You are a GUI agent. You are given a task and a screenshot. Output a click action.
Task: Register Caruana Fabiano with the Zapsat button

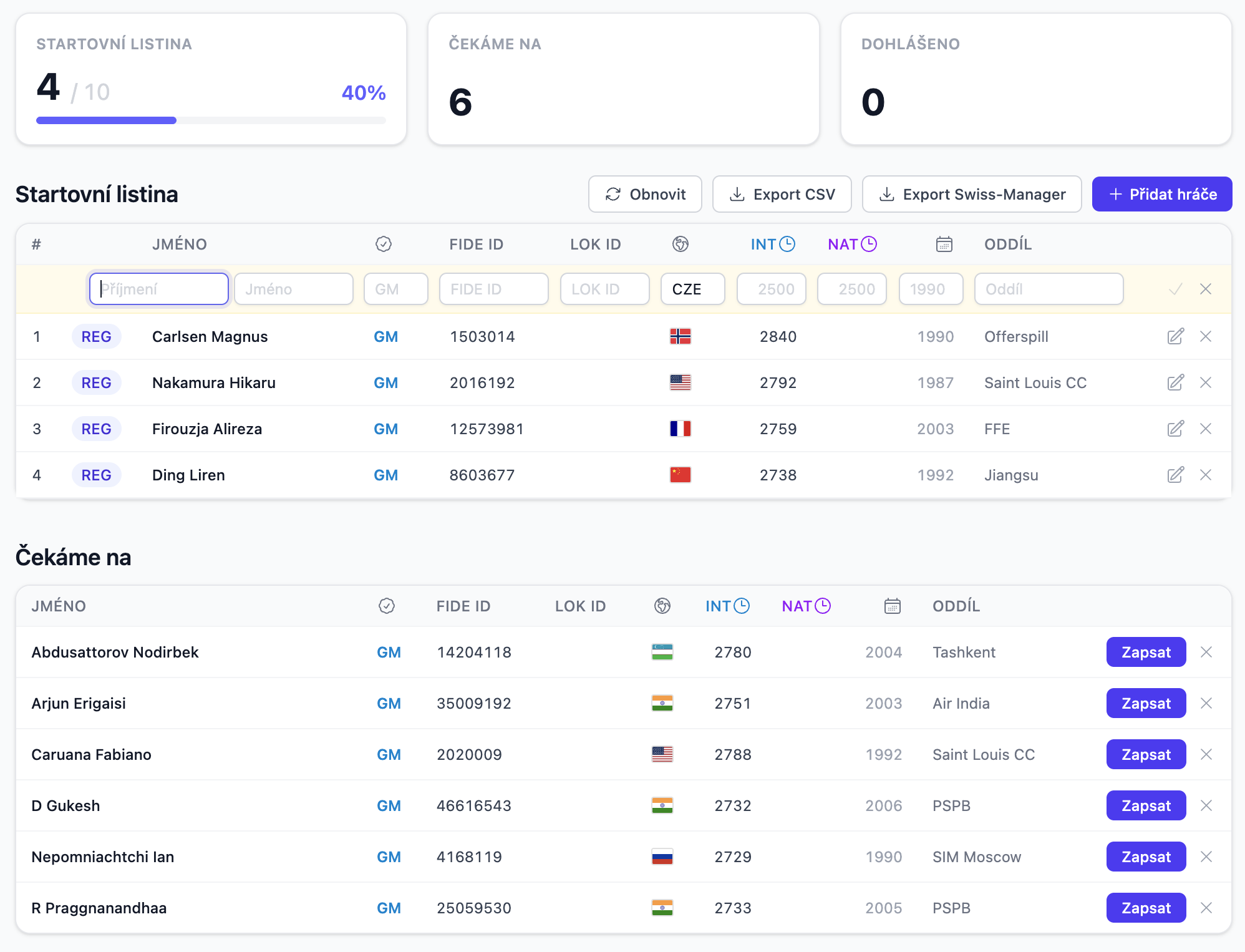click(x=1146, y=754)
